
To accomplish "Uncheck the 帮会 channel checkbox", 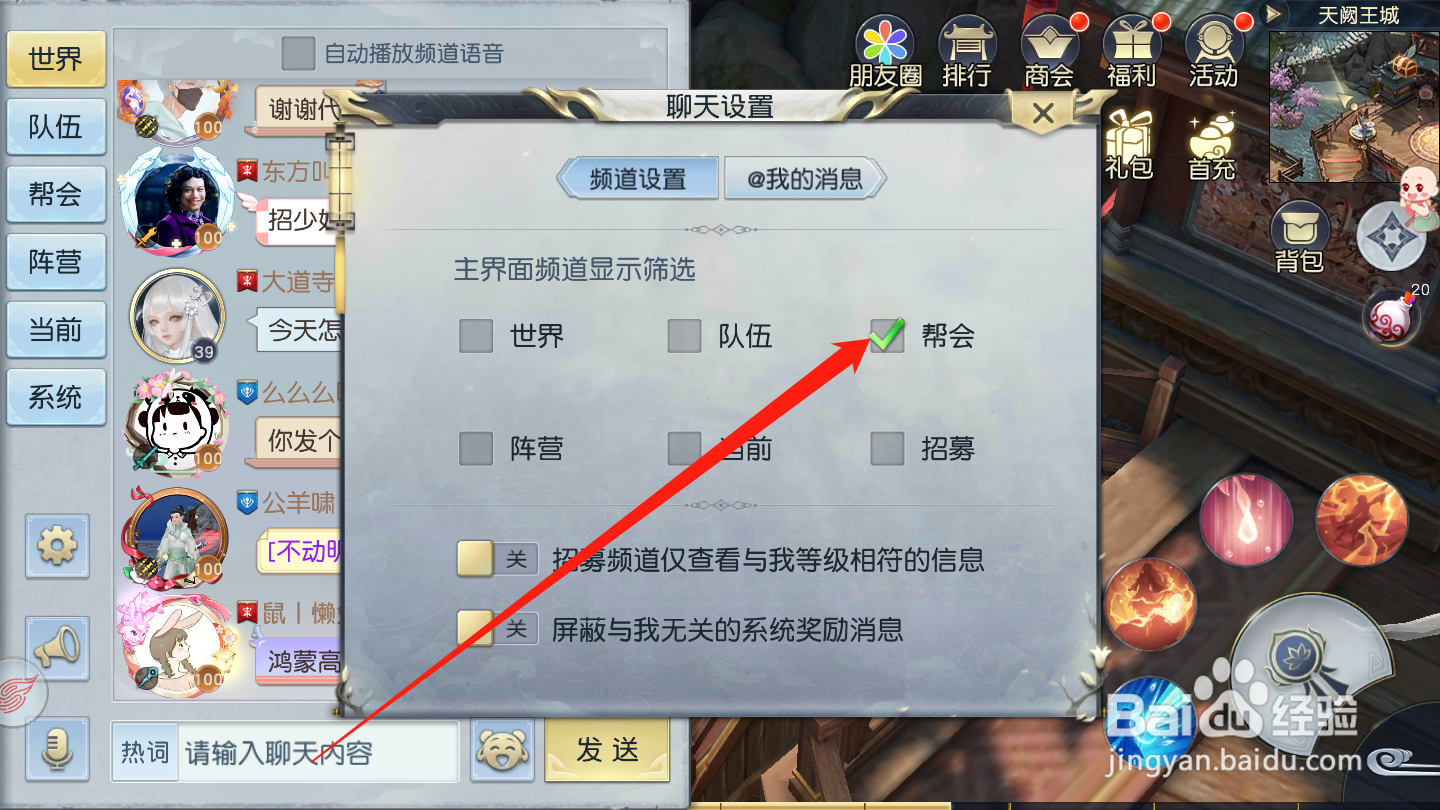I will pos(887,336).
